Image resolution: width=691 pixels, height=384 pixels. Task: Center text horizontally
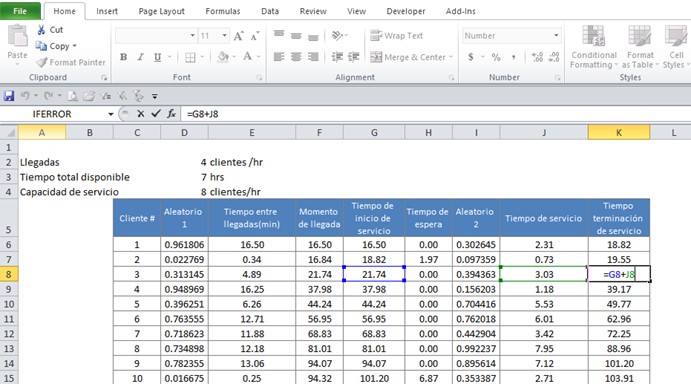296,57
